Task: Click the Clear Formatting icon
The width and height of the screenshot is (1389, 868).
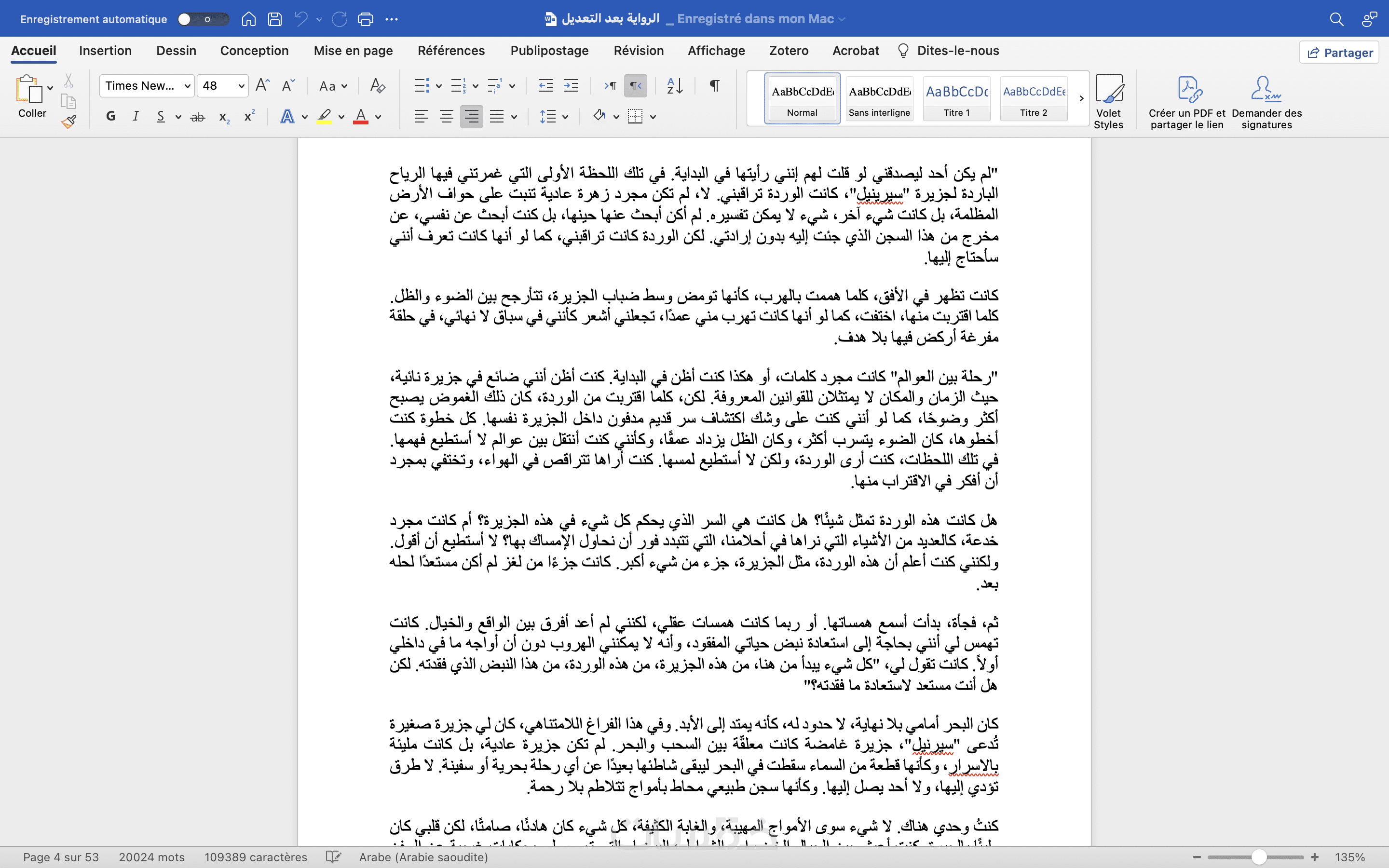Action: [377, 86]
